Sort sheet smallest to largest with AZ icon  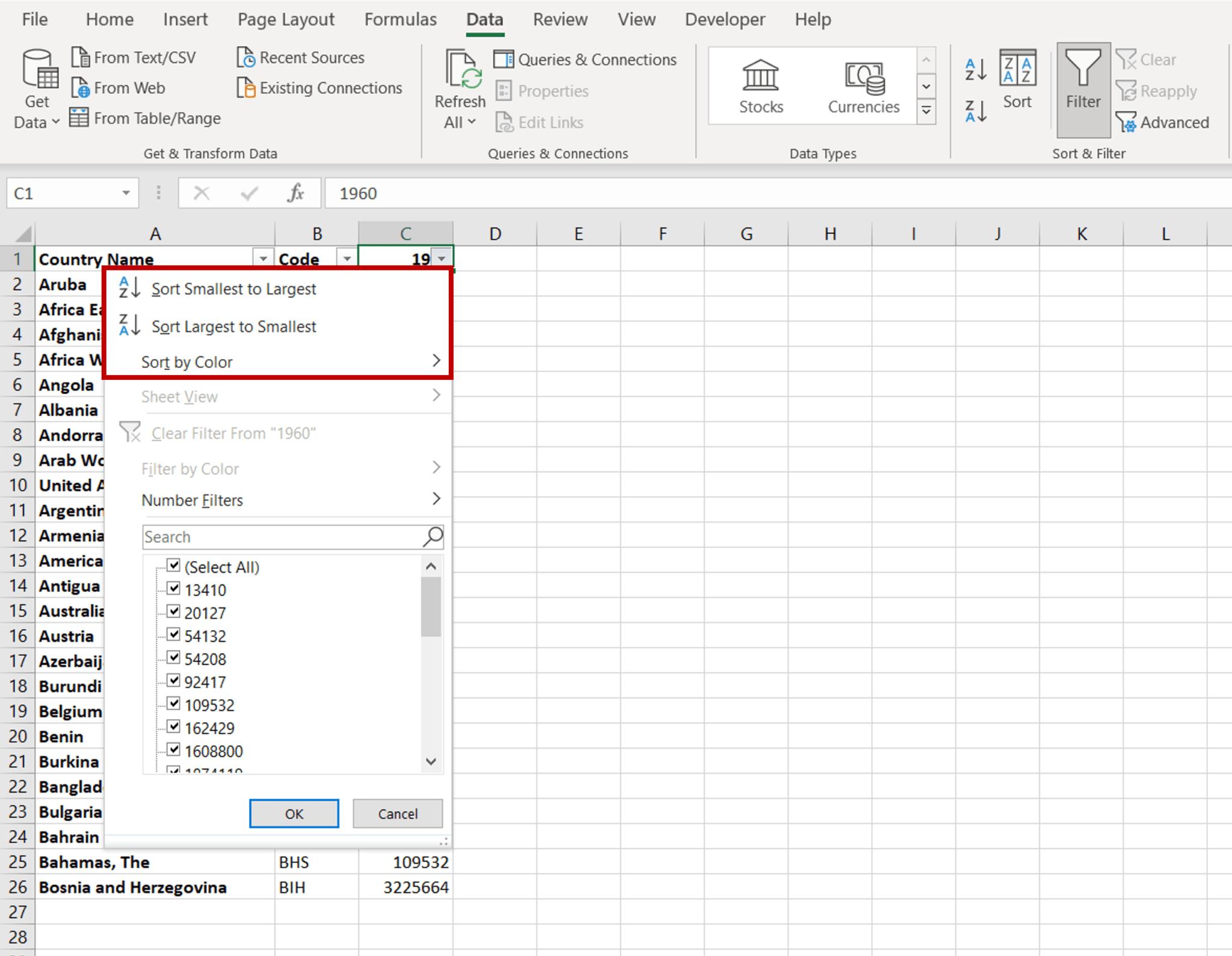tap(975, 69)
